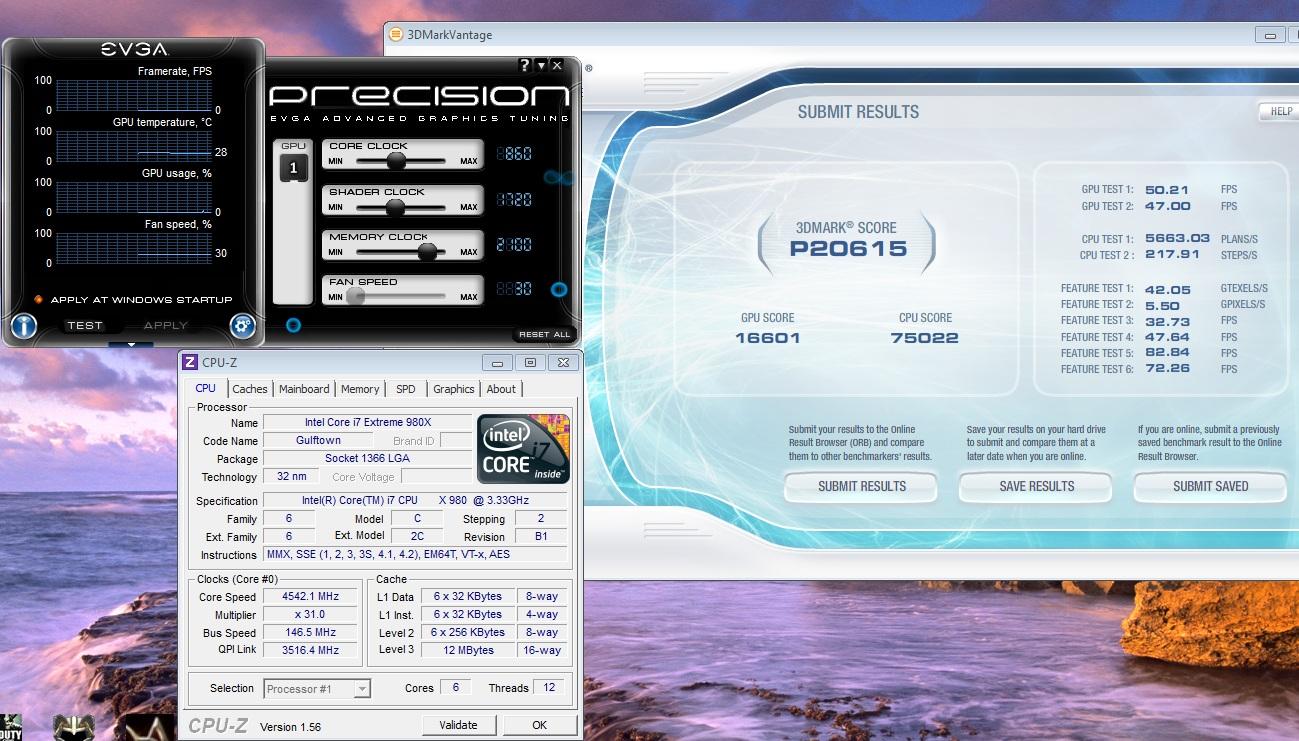
Task: Click the GPU temperature monitoring graph
Action: pos(134,146)
